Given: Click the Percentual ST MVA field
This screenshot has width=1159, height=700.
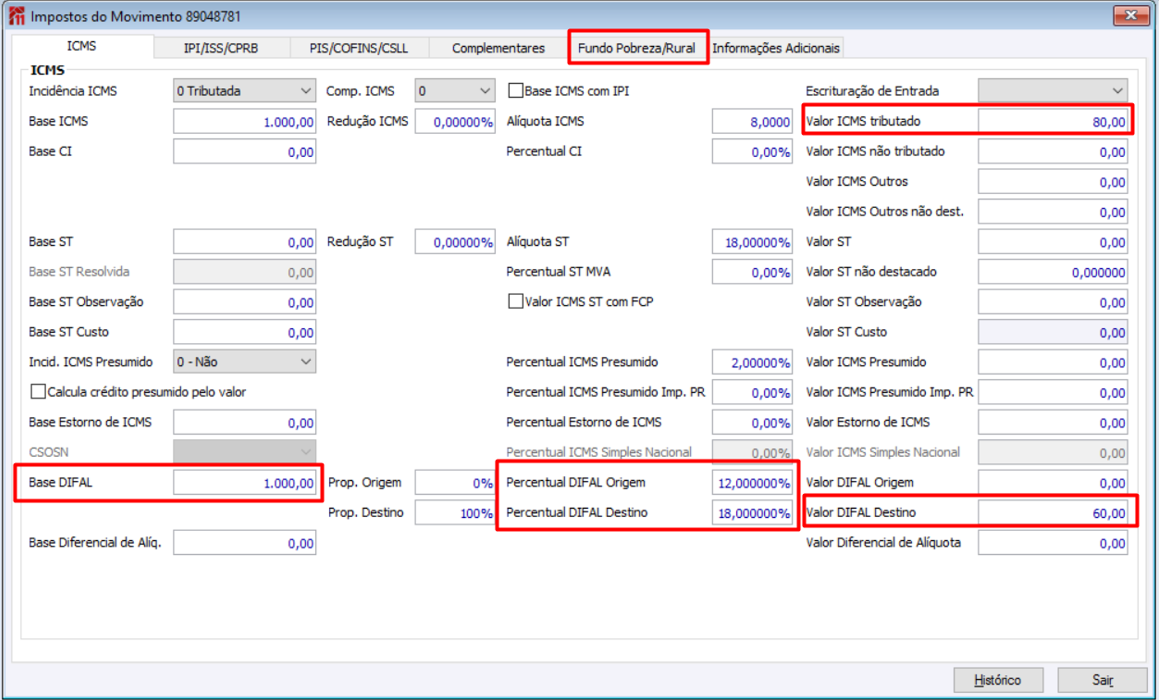Looking at the screenshot, I should point(752,272).
